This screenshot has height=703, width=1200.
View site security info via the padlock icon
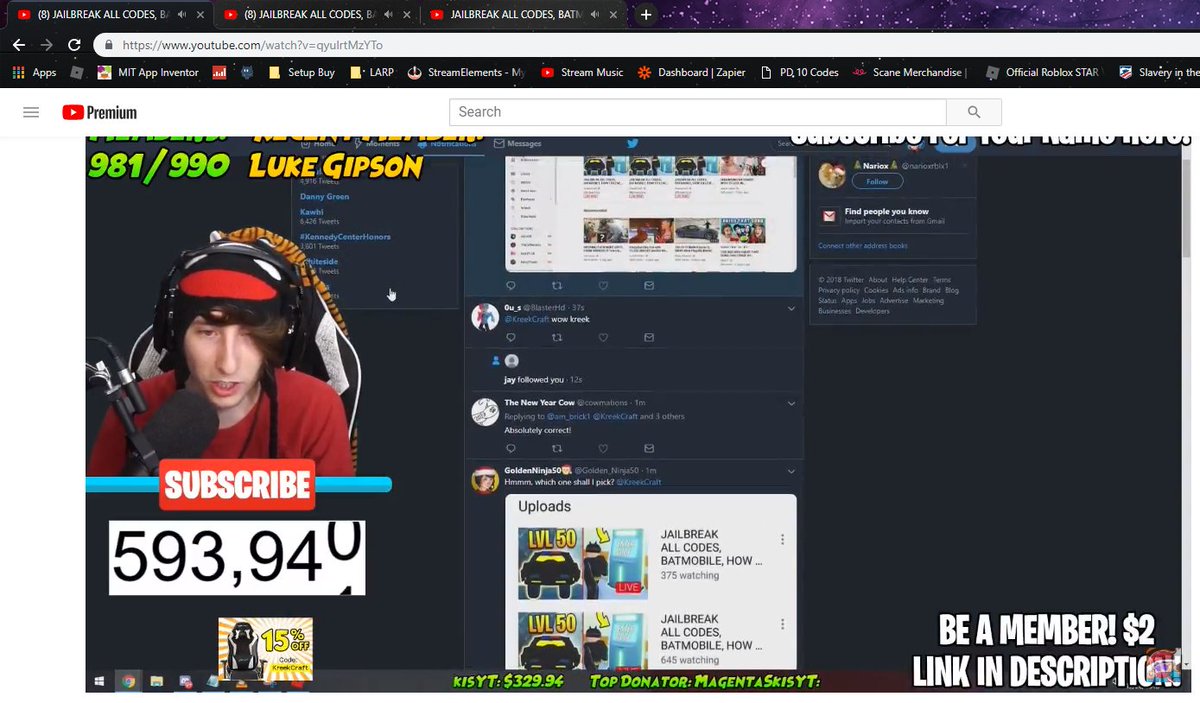[108, 45]
